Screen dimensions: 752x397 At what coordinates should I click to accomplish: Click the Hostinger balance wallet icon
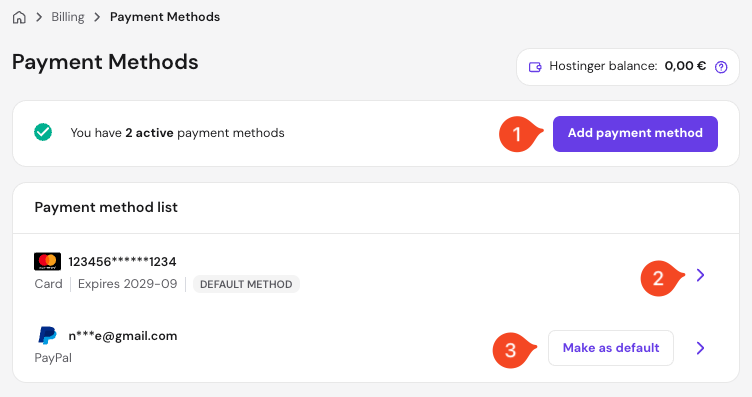point(535,67)
